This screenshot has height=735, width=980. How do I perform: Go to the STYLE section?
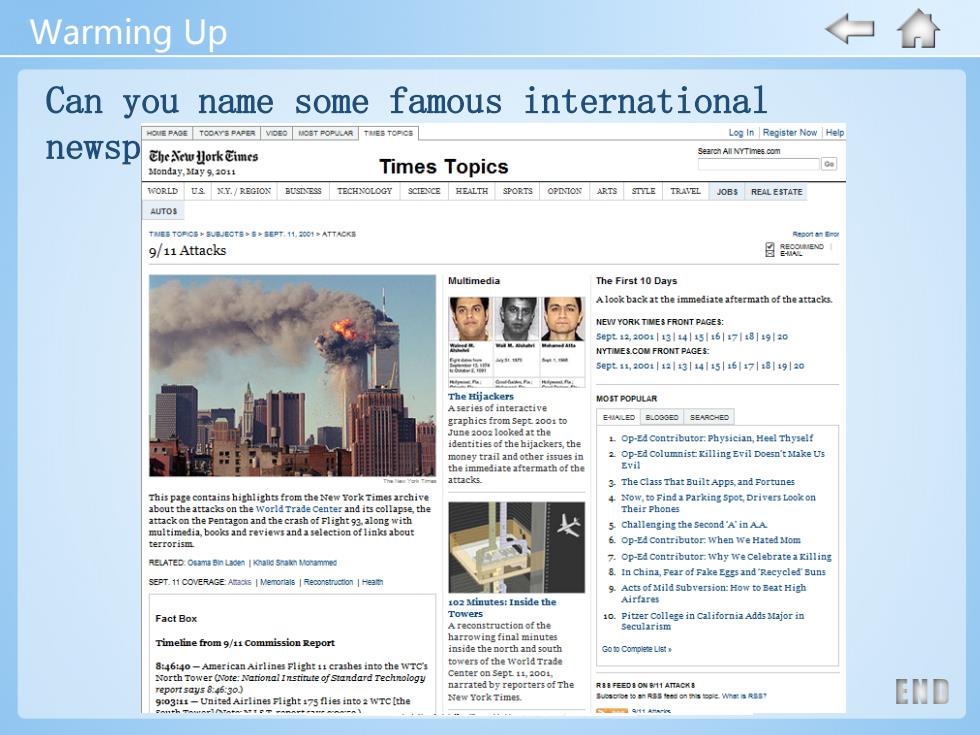643,191
